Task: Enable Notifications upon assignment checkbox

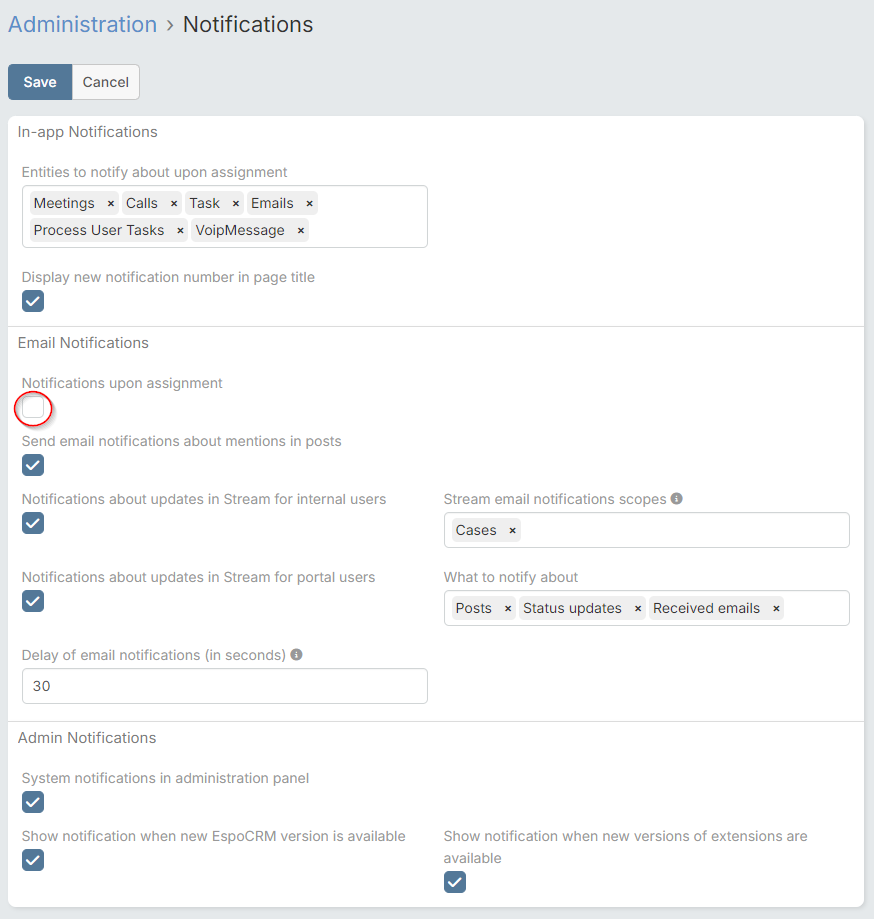Action: pos(33,408)
